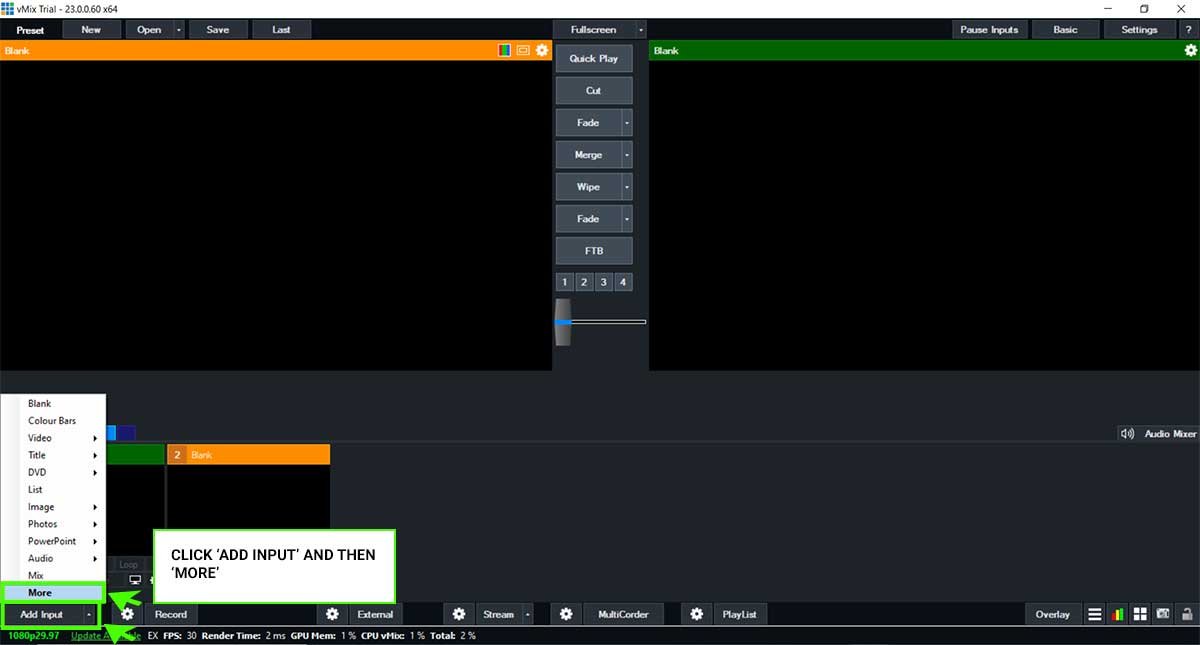
Task: Click the Settings button
Action: (1139, 30)
